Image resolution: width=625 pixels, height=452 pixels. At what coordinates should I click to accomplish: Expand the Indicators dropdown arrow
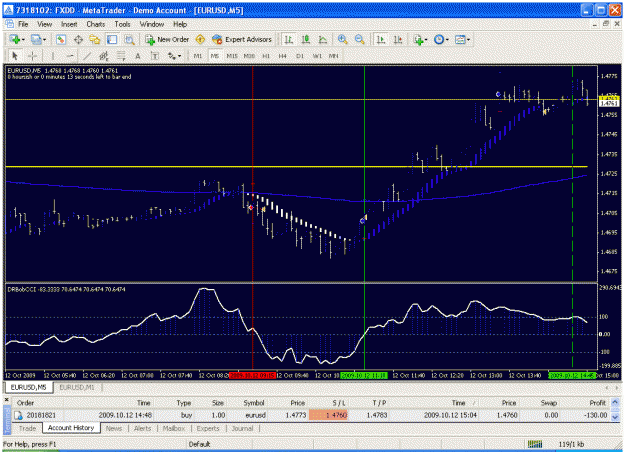[426, 40]
